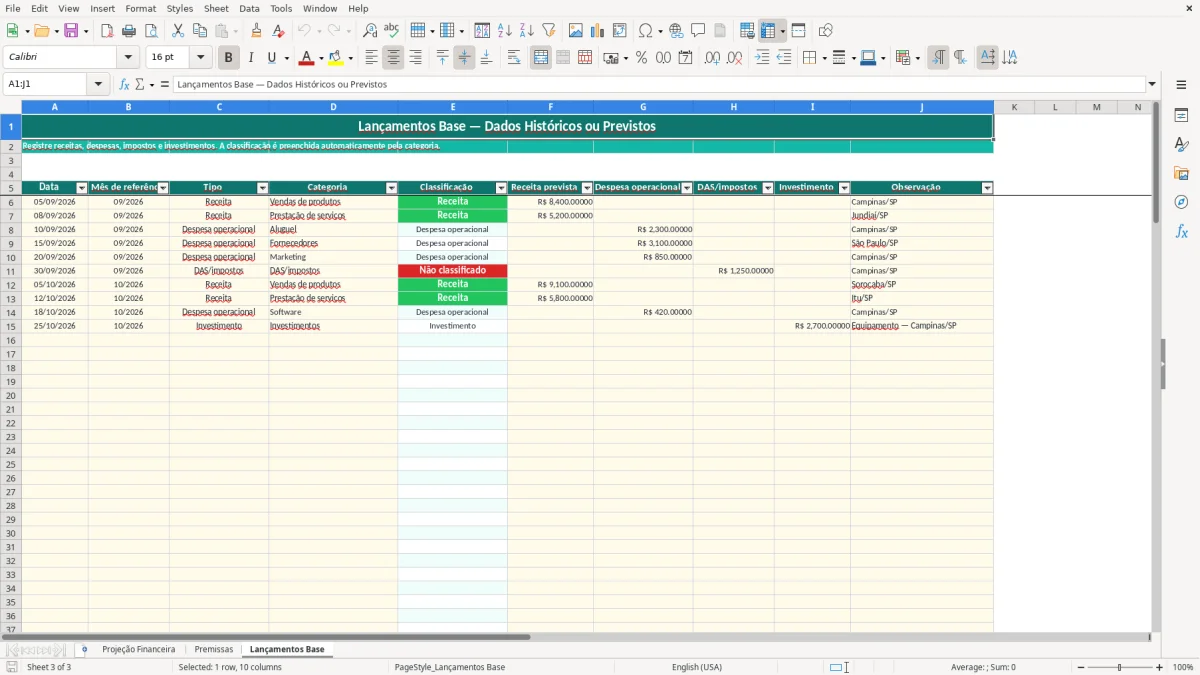This screenshot has height=675, width=1200.
Task: Apply the red font color
Action: [x=306, y=58]
